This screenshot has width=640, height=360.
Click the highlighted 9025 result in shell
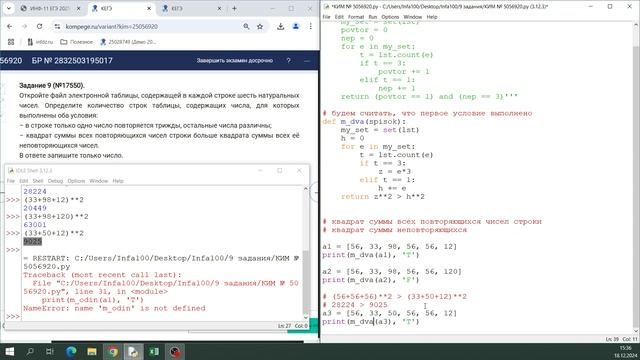32,241
